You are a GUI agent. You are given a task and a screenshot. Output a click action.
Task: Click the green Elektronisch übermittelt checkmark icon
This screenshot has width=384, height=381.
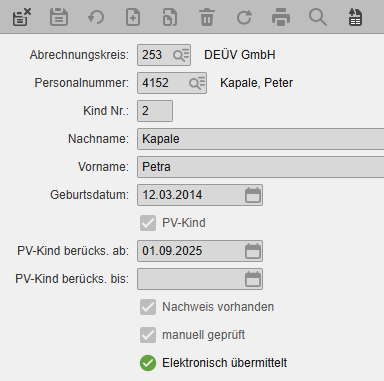pyautogui.click(x=148, y=363)
